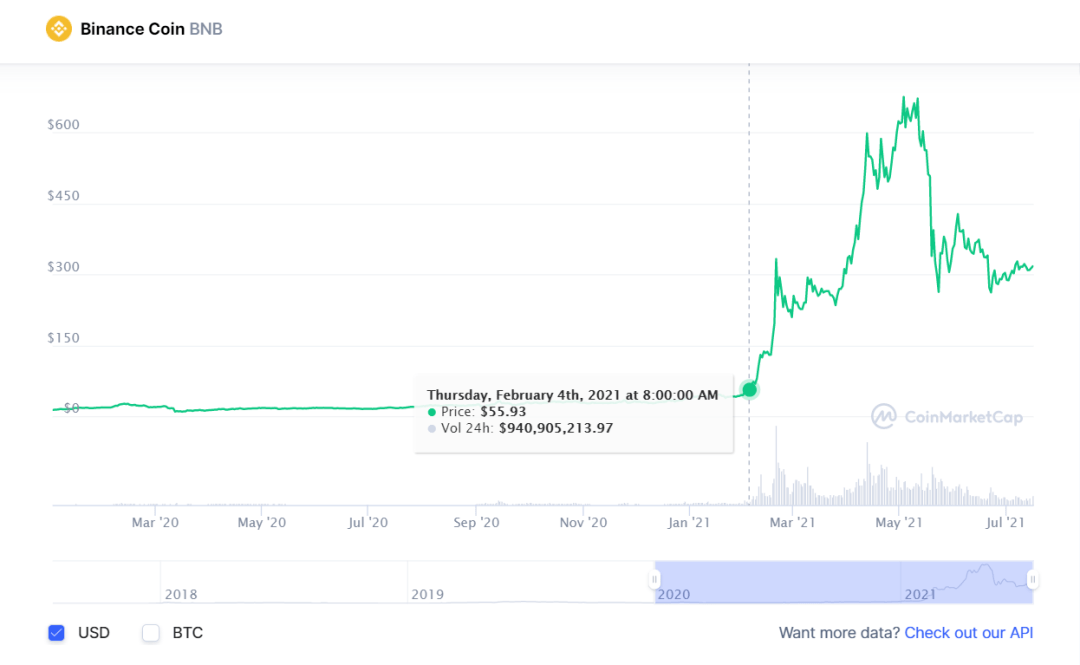The image size is (1080, 665).
Task: Click the left handle of the range selector
Action: tap(655, 580)
